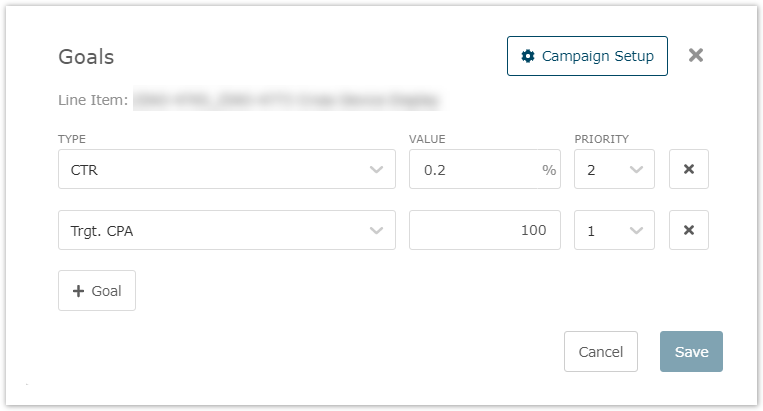Image resolution: width=763 pixels, height=411 pixels.
Task: Focus the Trgt. CPA value field showing 100
Action: click(x=484, y=231)
